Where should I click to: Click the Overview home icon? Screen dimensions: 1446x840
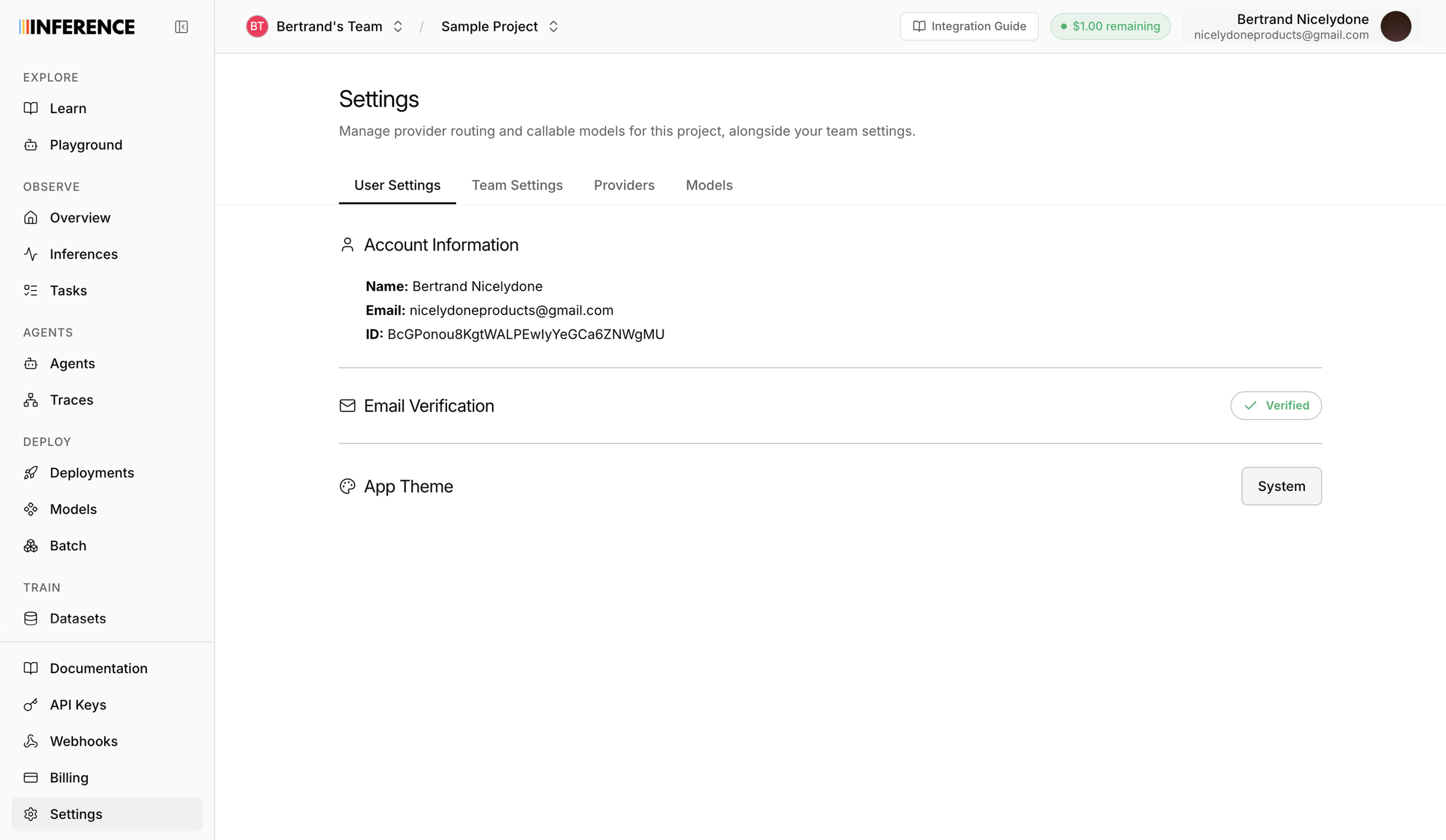coord(31,217)
